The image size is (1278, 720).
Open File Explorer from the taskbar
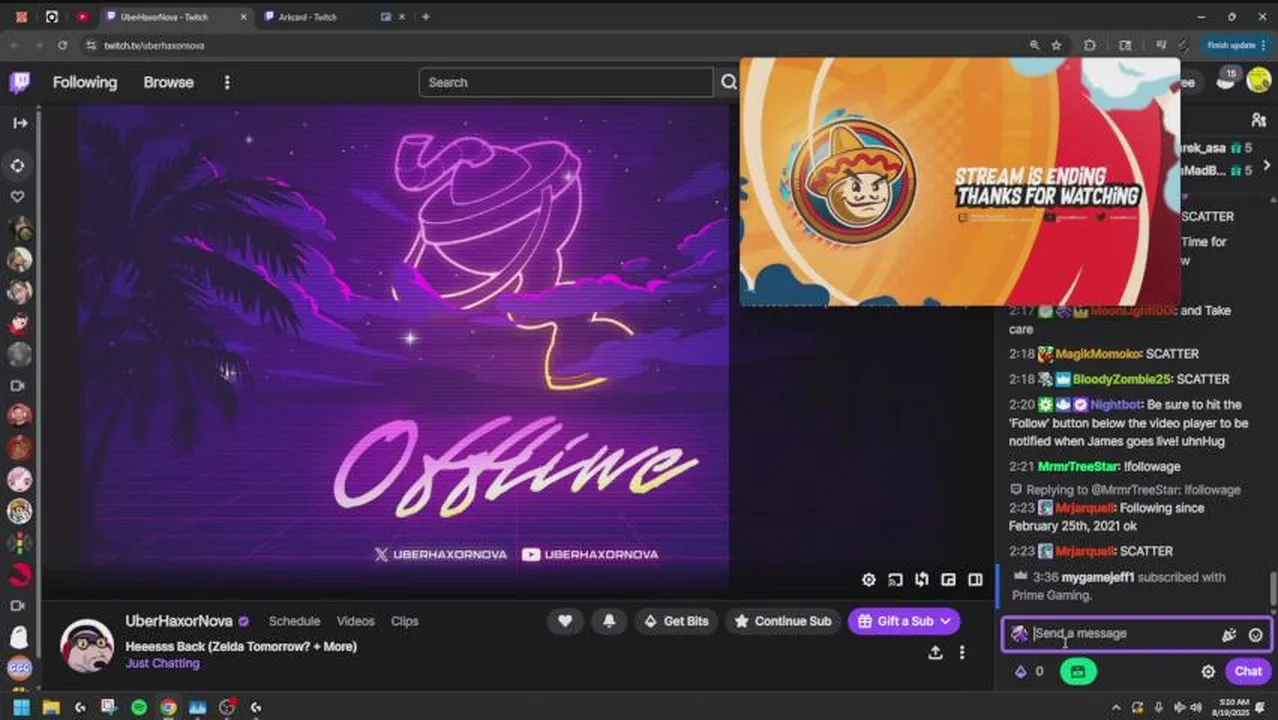pos(50,708)
